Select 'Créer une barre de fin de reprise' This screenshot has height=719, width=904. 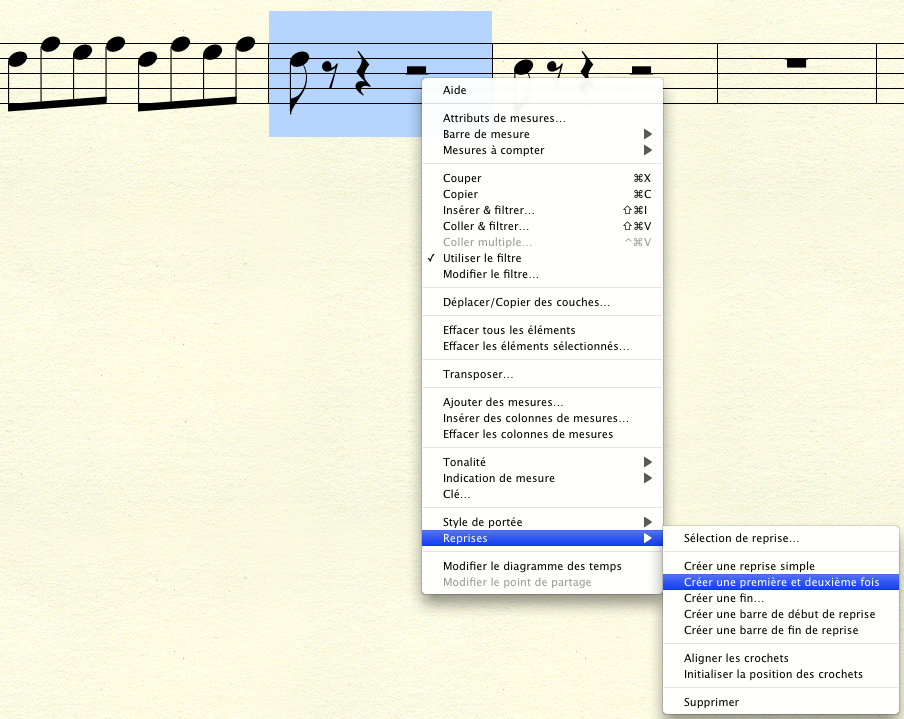pyautogui.click(x=770, y=630)
